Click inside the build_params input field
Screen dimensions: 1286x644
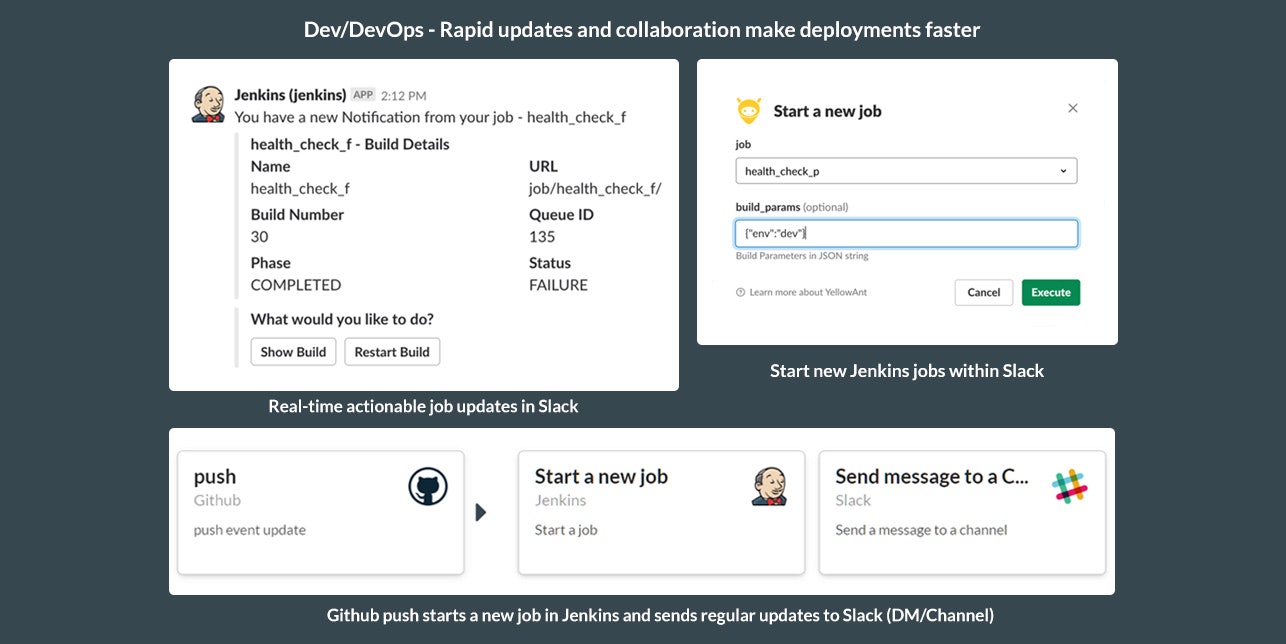(x=906, y=232)
